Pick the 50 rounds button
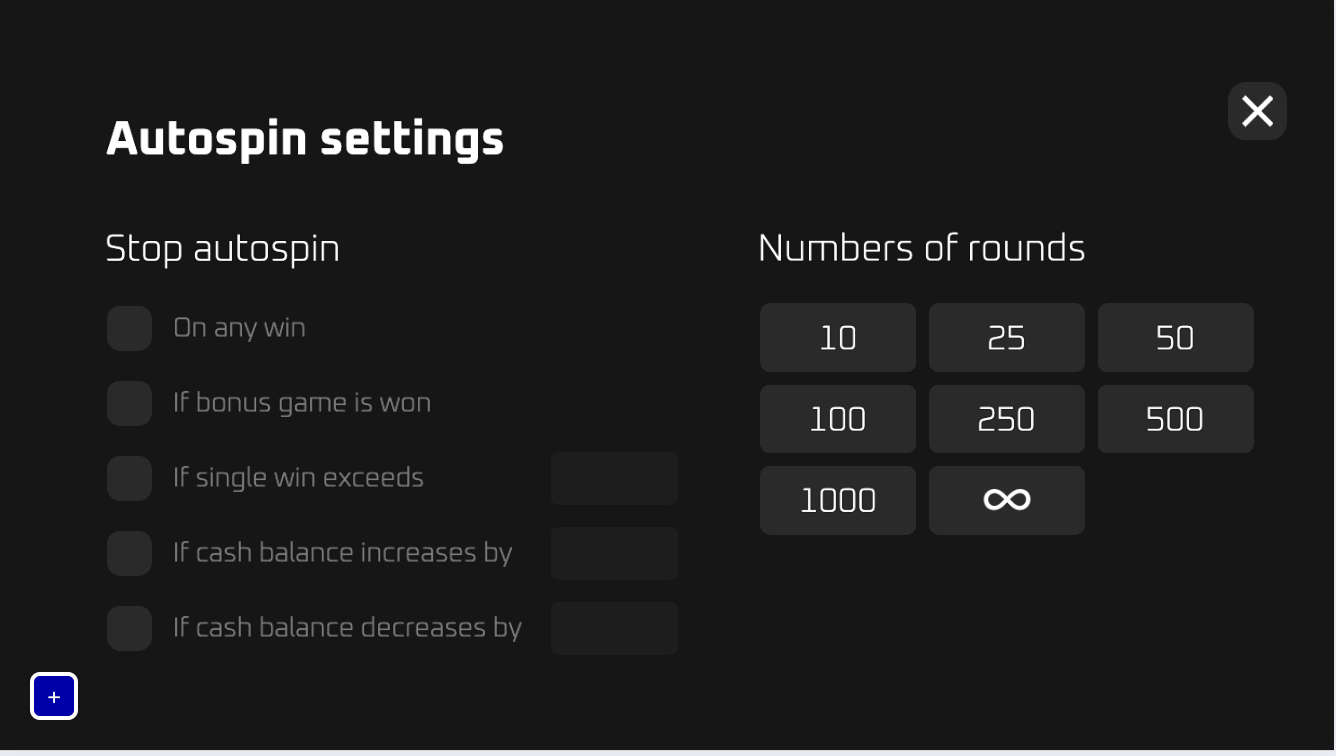The height and width of the screenshot is (756, 1336). (x=1175, y=338)
